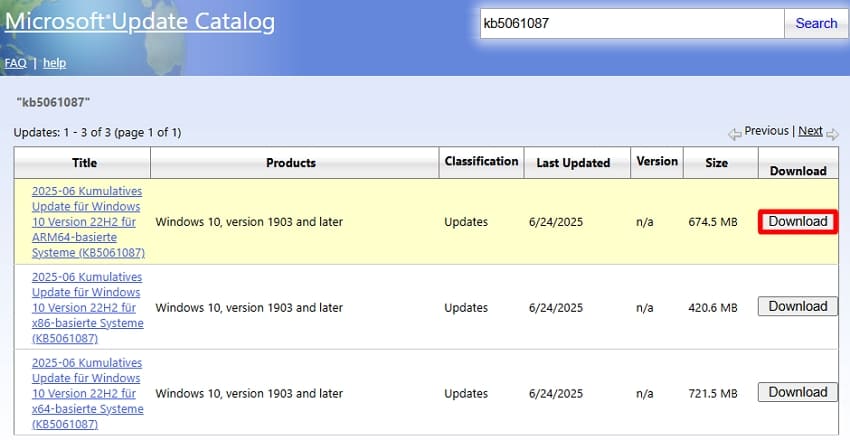The width and height of the screenshot is (850, 440).
Task: Click the Previous pagination text
Action: coord(767,131)
